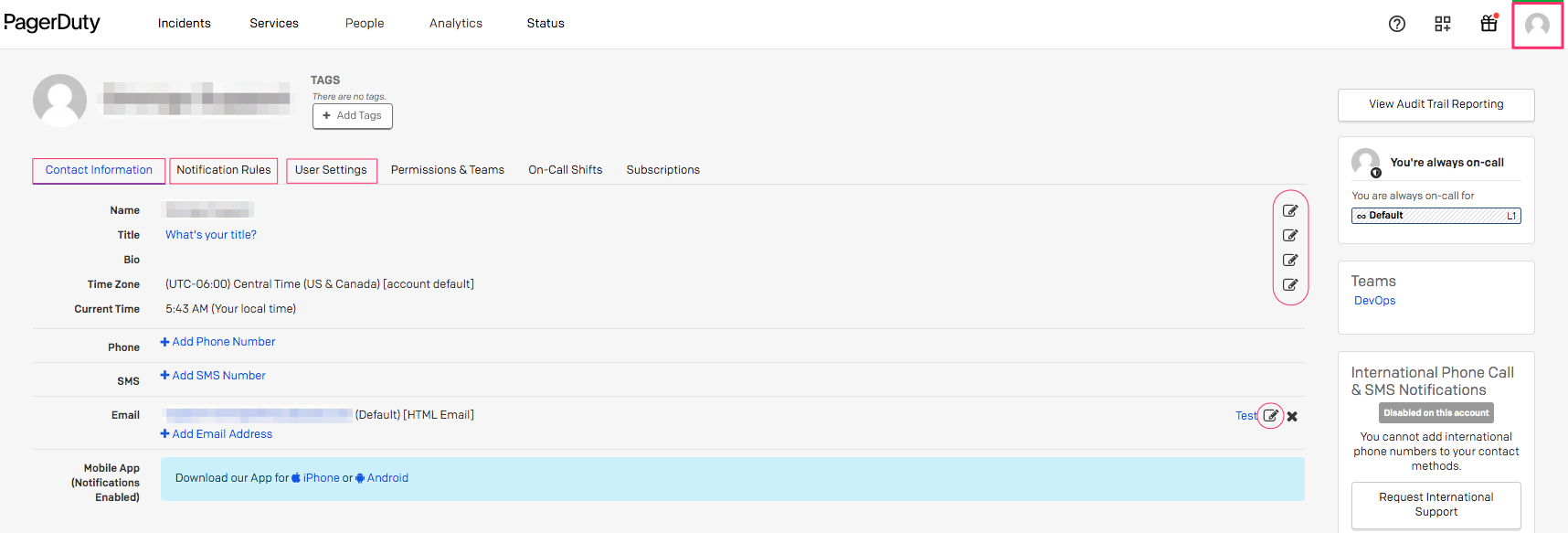The width and height of the screenshot is (1568, 533).
Task: Edit the Bio field pencil icon
Action: [x=1290, y=261]
